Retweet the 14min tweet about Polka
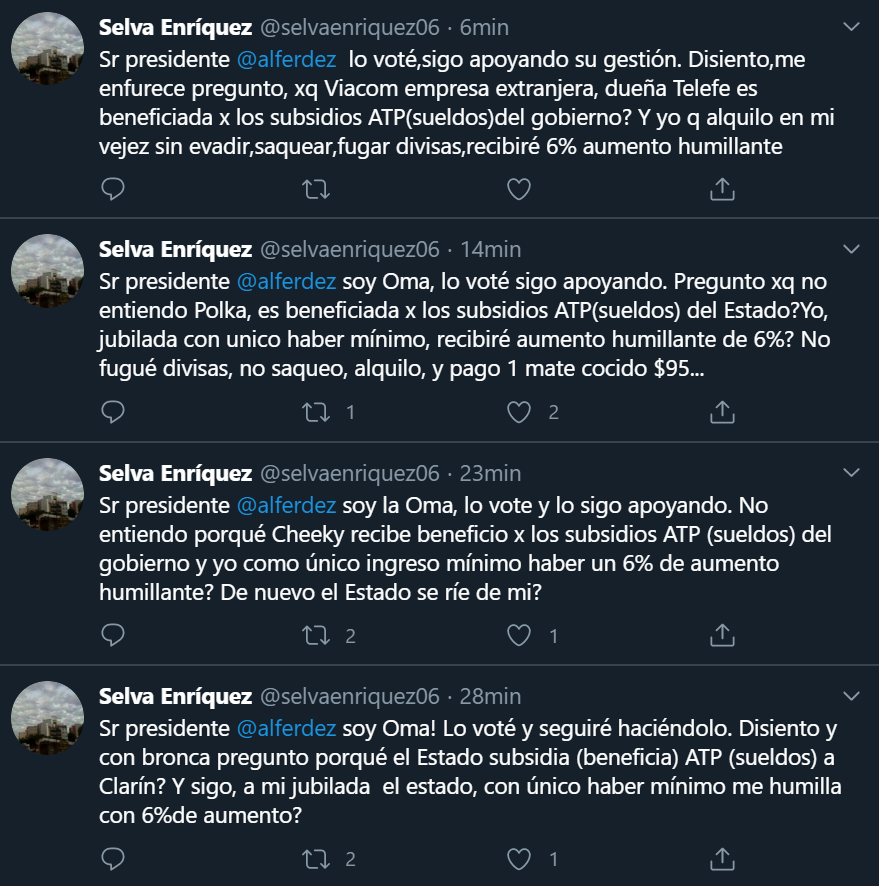879x886 pixels. pyautogui.click(x=315, y=411)
